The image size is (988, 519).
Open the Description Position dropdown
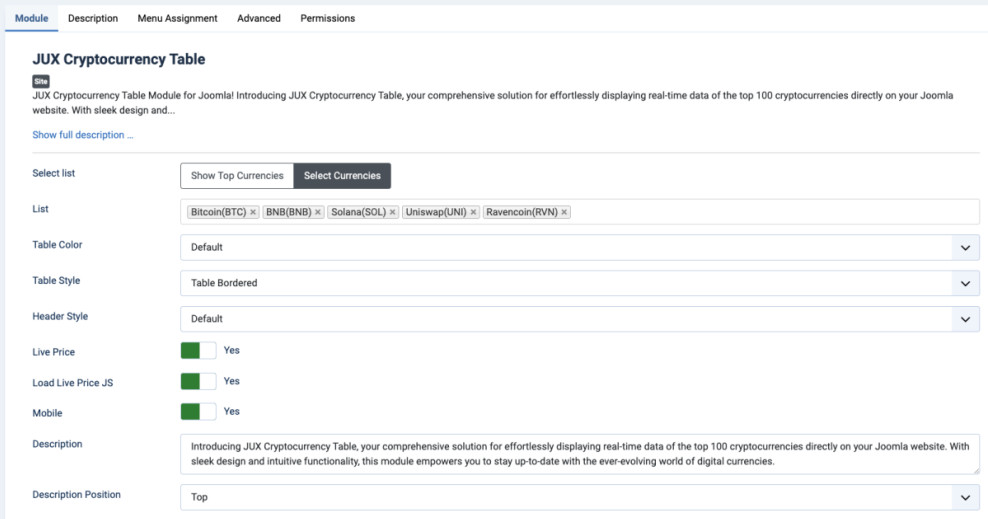(x=580, y=498)
